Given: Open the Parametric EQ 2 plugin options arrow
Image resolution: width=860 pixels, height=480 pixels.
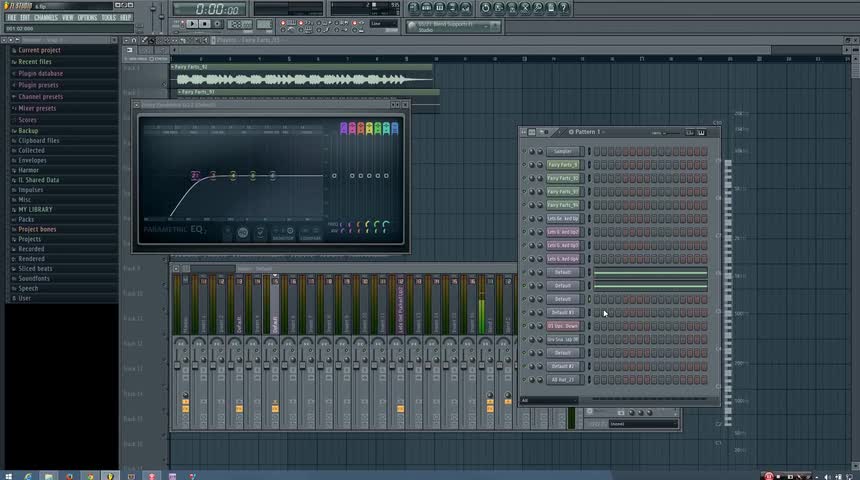Looking at the screenshot, I should pyautogui.click(x=138, y=104).
